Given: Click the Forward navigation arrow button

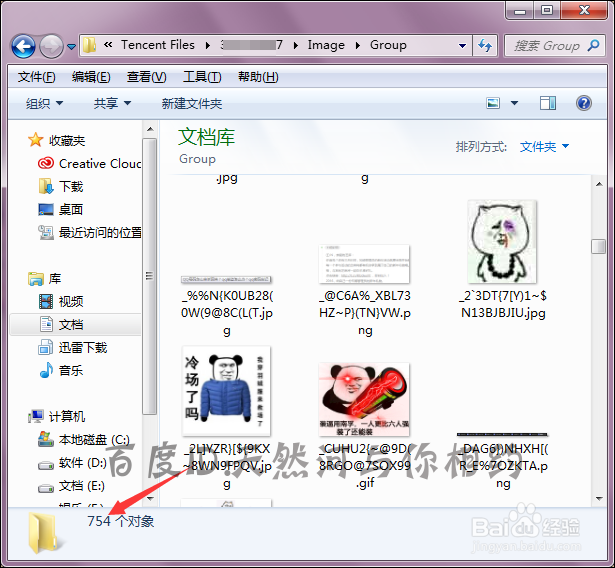Looking at the screenshot, I should [x=51, y=46].
